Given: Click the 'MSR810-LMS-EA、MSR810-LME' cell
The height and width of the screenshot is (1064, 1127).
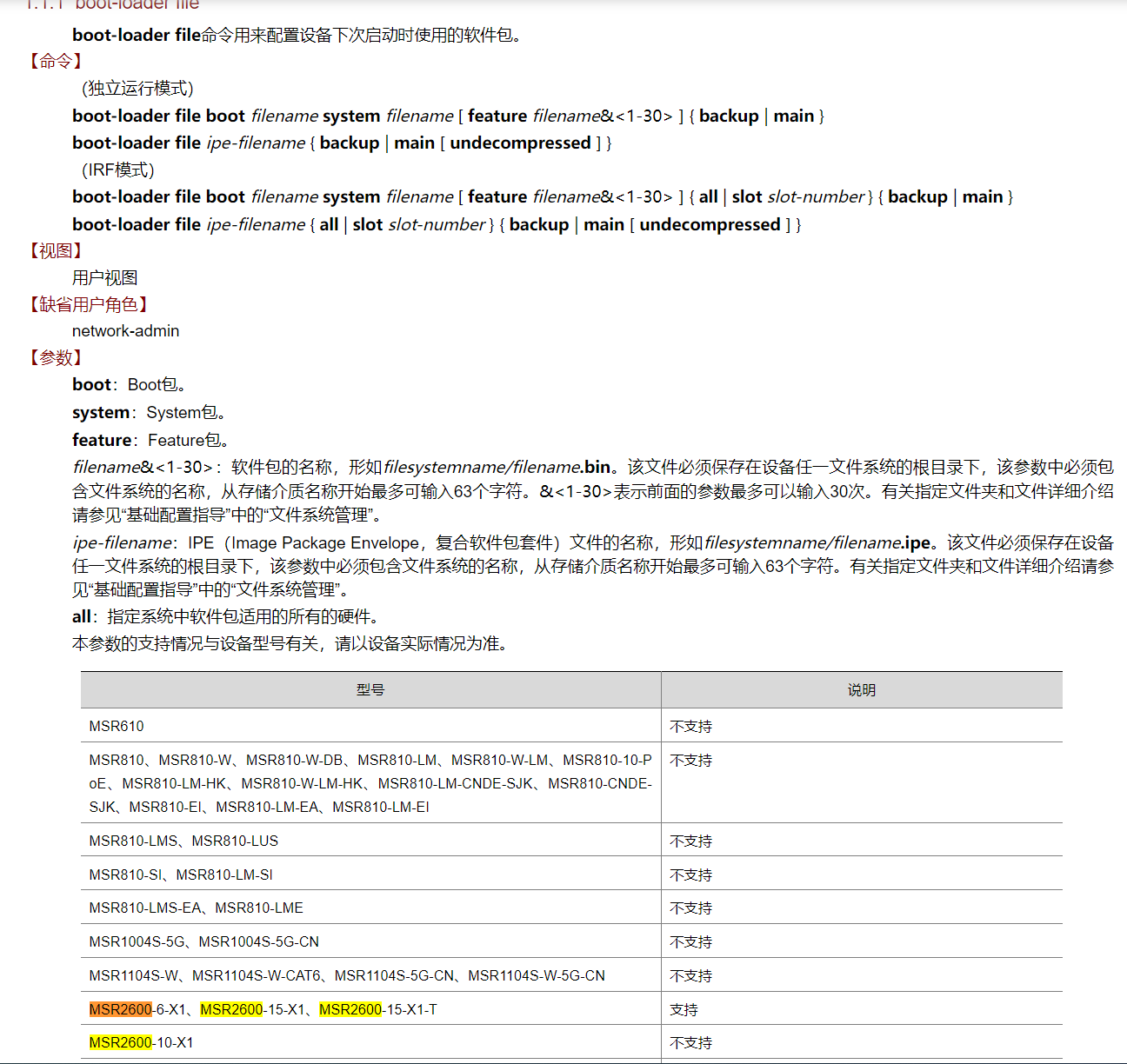Looking at the screenshot, I should [370, 908].
